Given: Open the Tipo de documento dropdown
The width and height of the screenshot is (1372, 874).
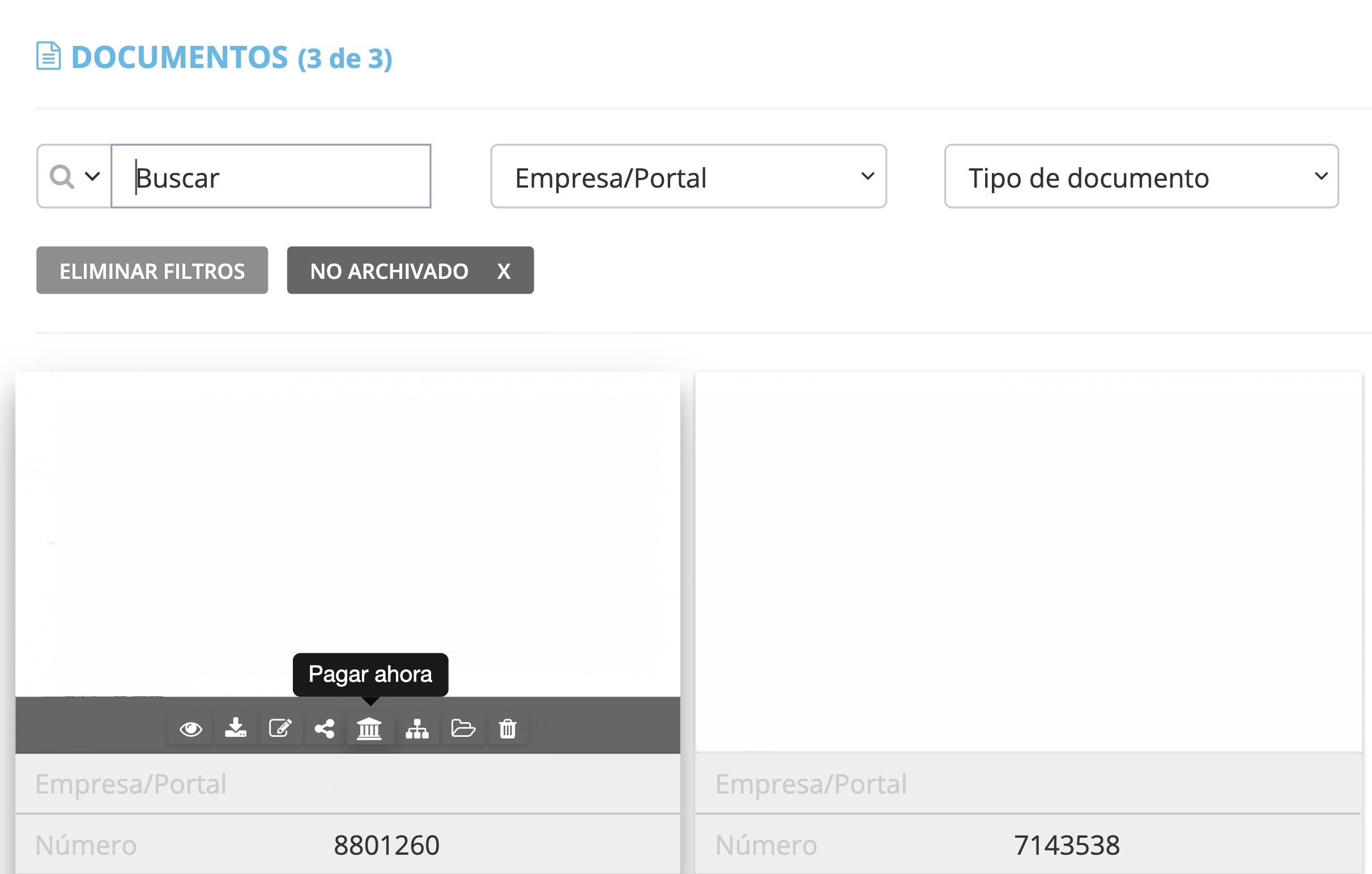Looking at the screenshot, I should (1141, 176).
